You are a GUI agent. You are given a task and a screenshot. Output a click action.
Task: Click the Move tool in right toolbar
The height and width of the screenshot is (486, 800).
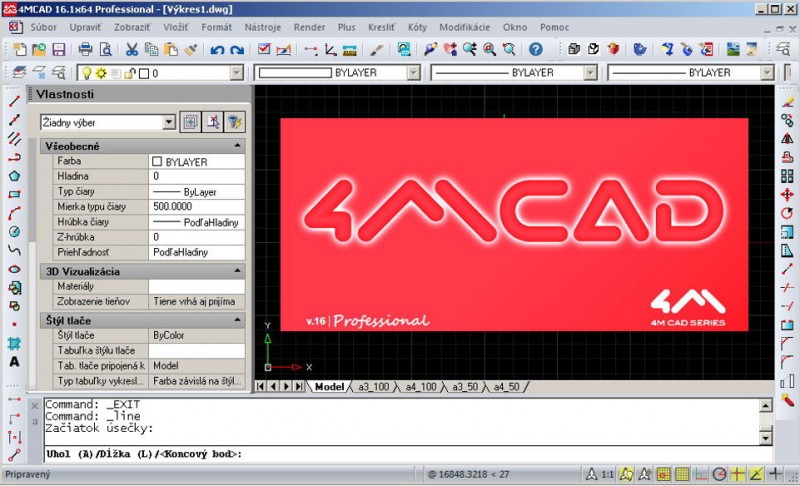[787, 194]
